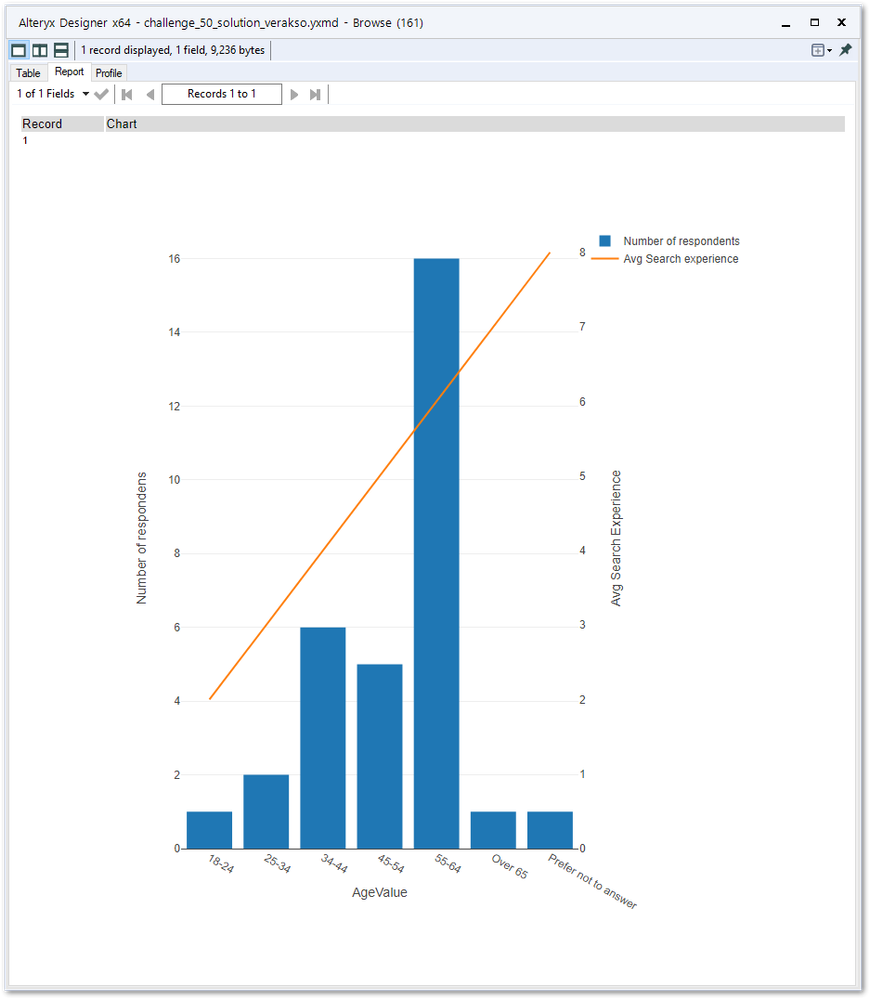Select the horizontal split layout icon
Image resolution: width=870 pixels, height=999 pixels.
60,49
